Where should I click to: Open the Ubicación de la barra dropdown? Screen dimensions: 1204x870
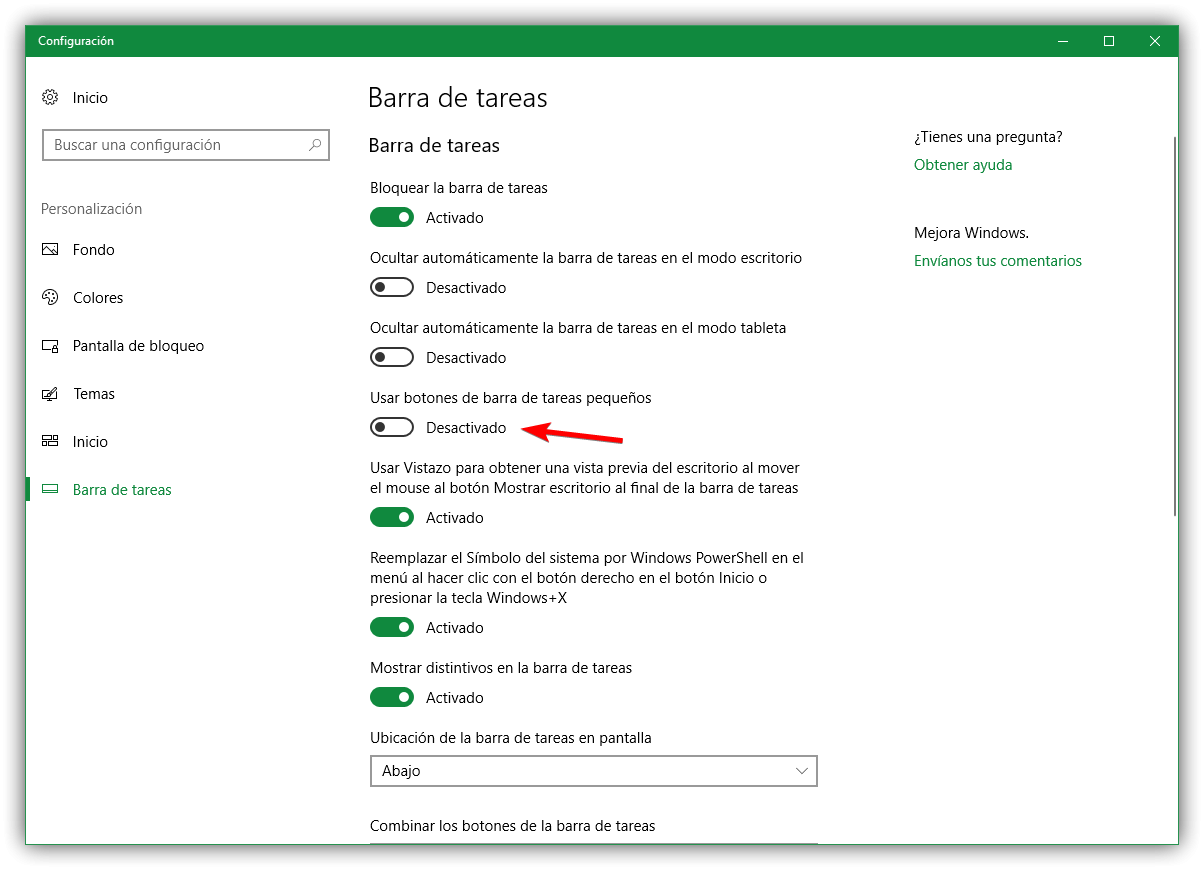click(593, 771)
